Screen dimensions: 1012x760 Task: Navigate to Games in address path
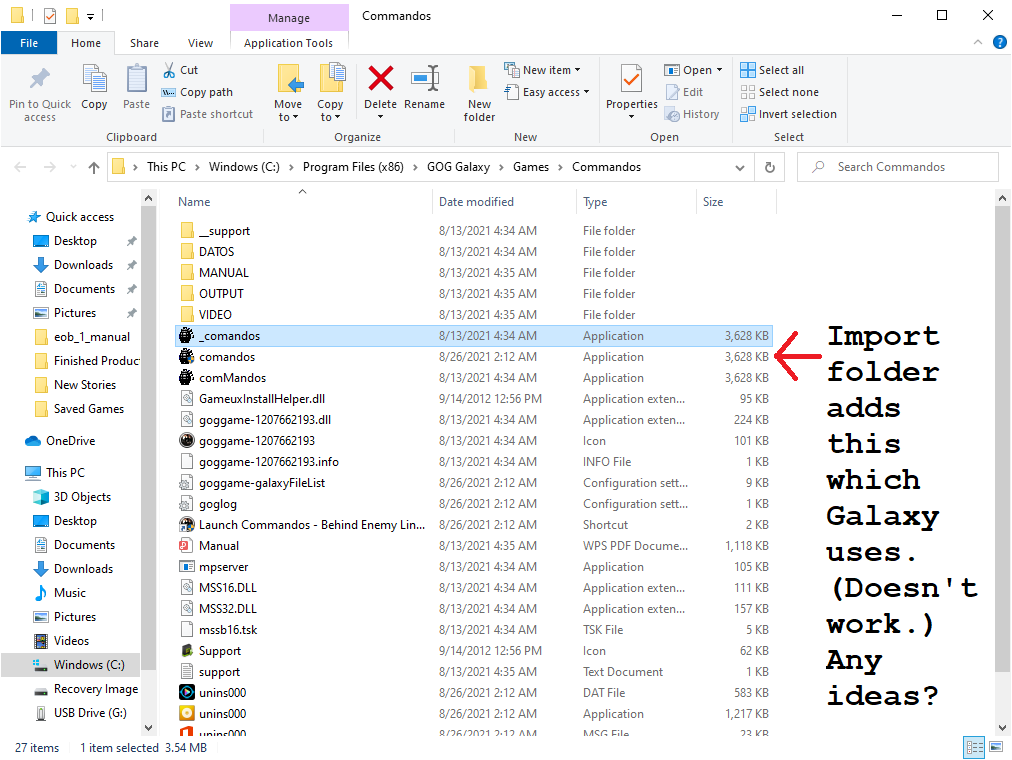point(531,167)
